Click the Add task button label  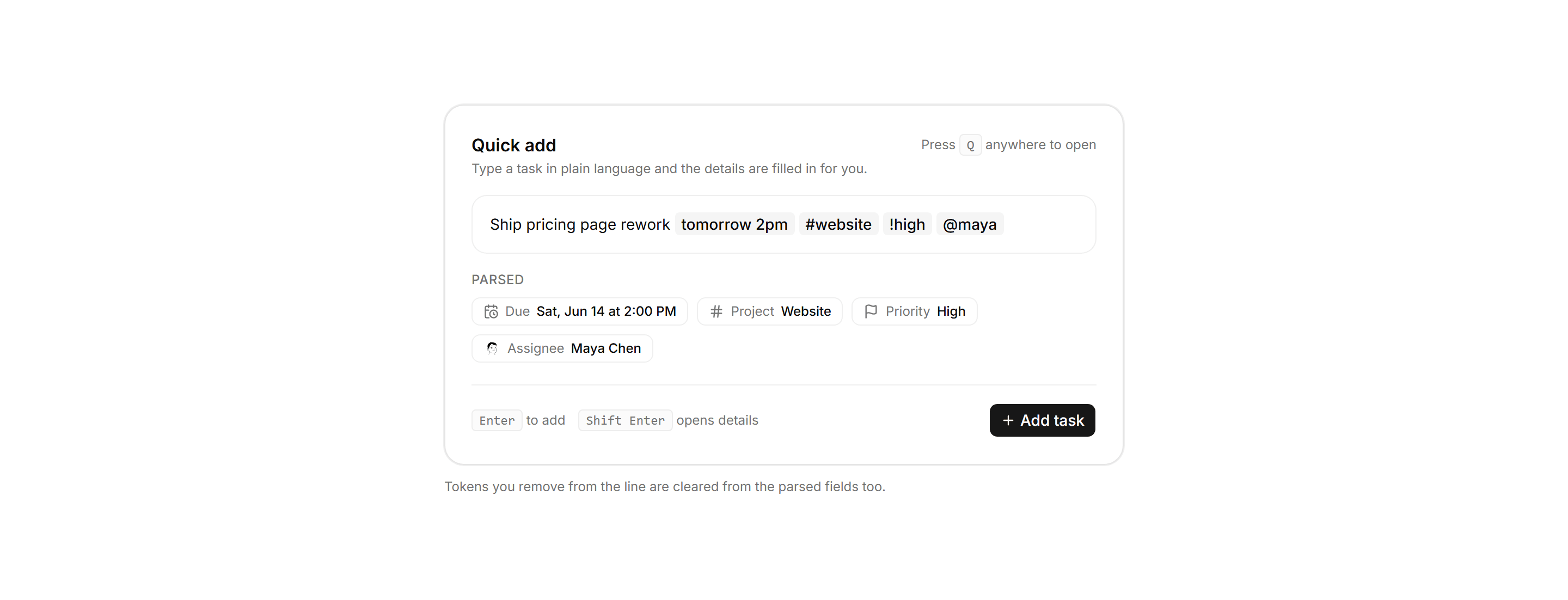click(x=1052, y=420)
